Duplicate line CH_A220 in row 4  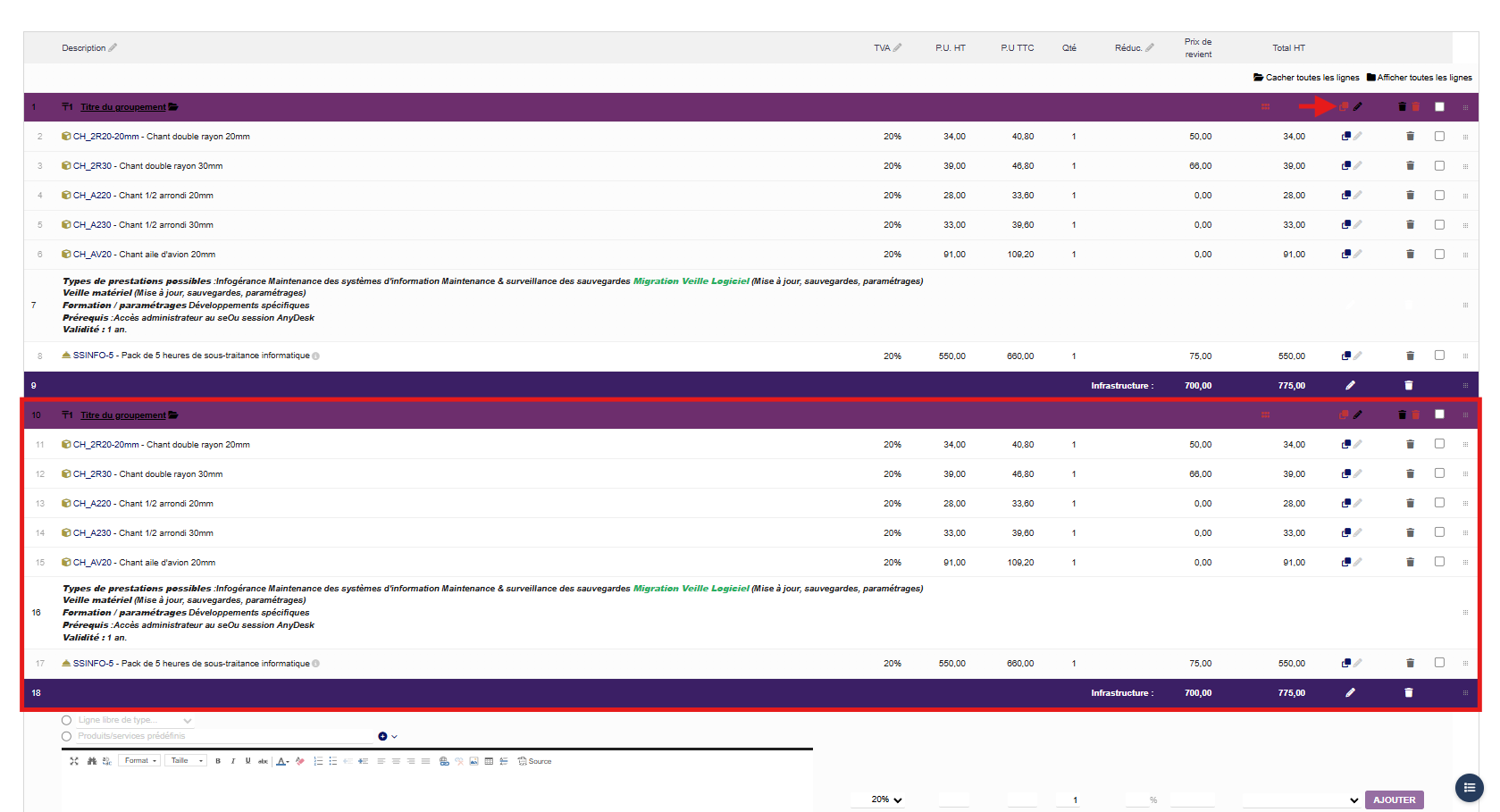1346,196
